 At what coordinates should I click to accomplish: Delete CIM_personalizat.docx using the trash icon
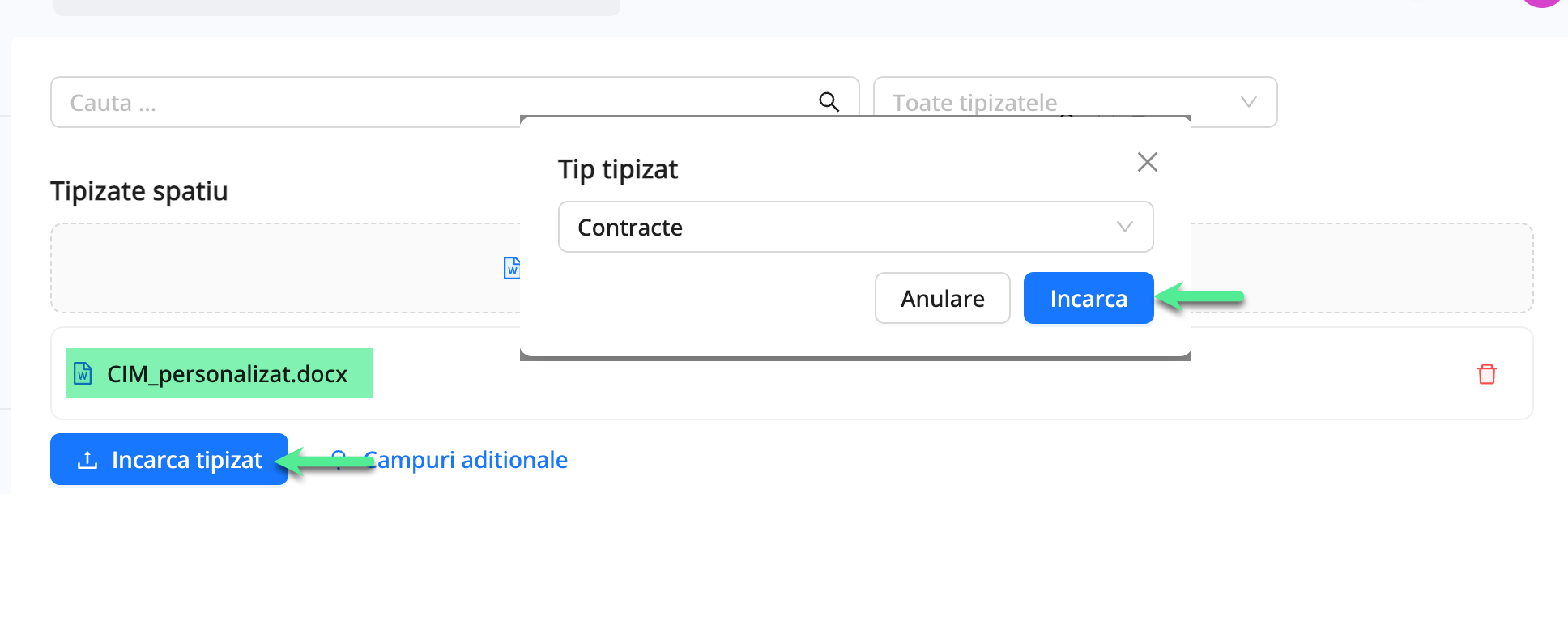(1488, 374)
